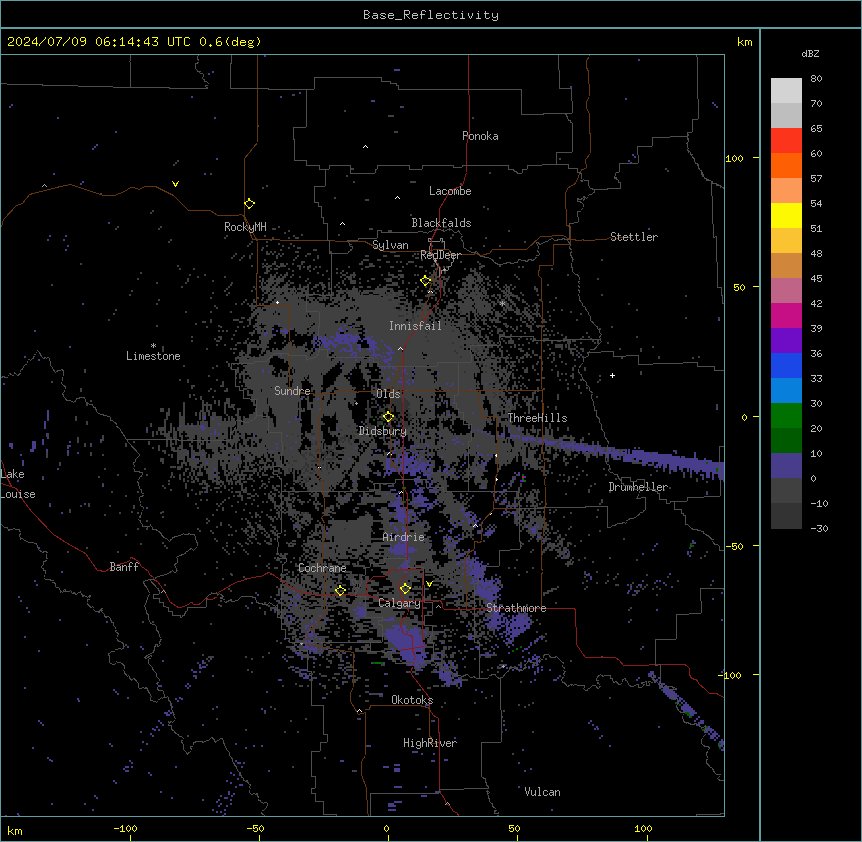Viewport: 862px width, 842px height.
Task: Click the asterisk marker above Limestone
Action: pyautogui.click(x=153, y=346)
